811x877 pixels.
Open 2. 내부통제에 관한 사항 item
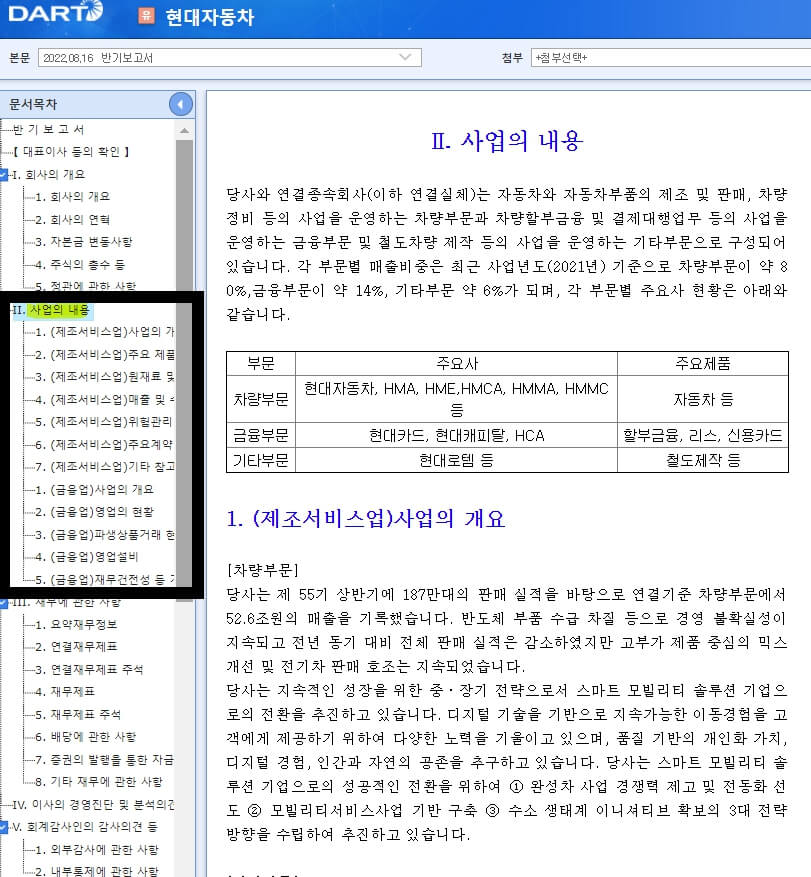coord(97,871)
